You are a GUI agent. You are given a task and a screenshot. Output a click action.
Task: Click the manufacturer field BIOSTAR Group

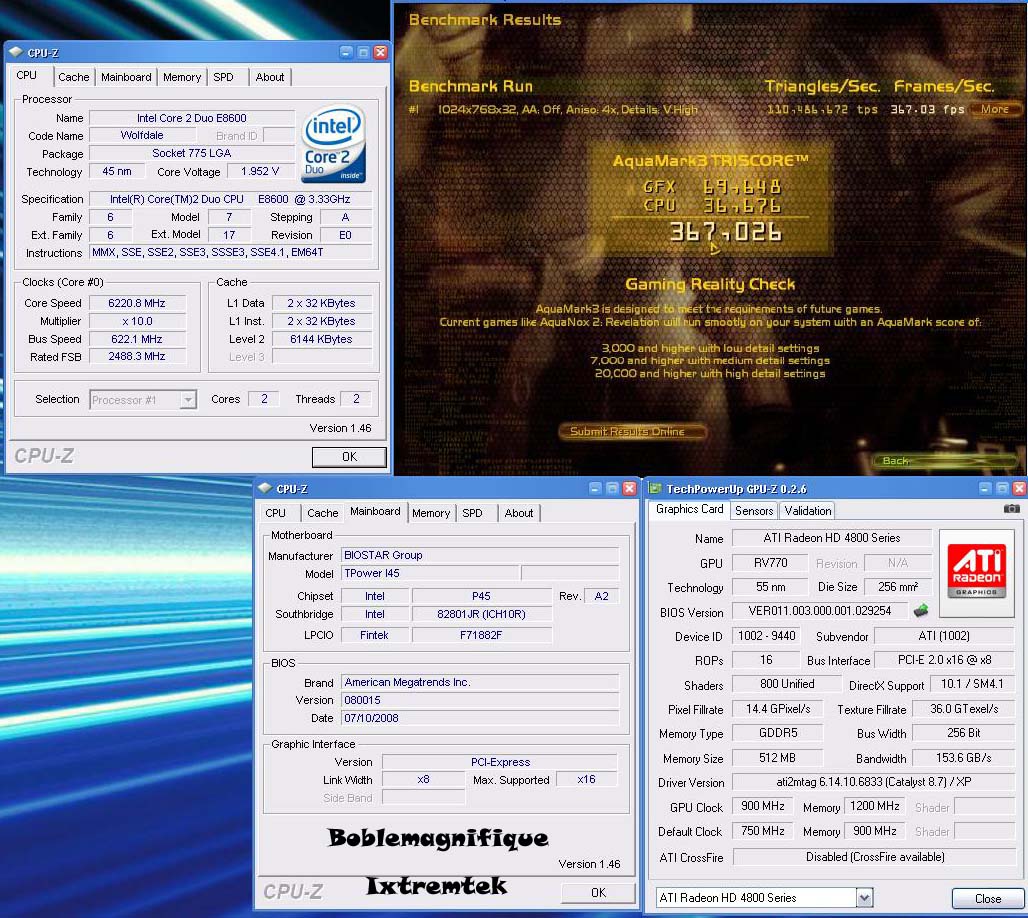480,555
